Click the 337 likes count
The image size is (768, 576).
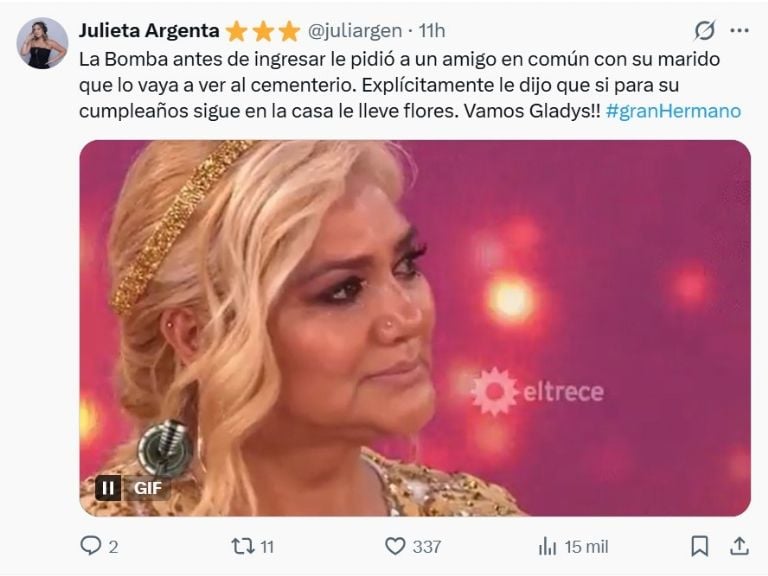point(427,547)
